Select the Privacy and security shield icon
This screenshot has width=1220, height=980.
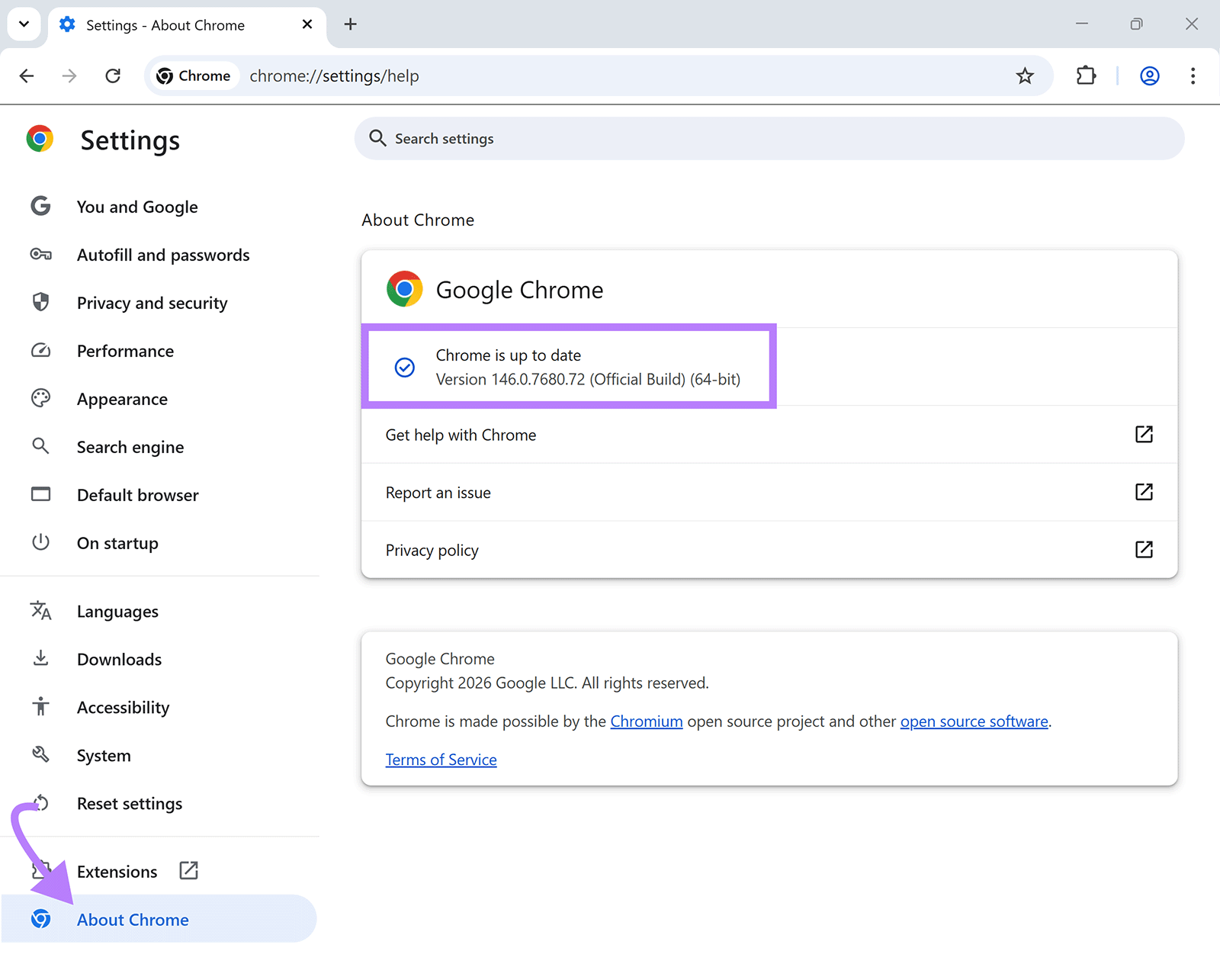pyautogui.click(x=40, y=302)
